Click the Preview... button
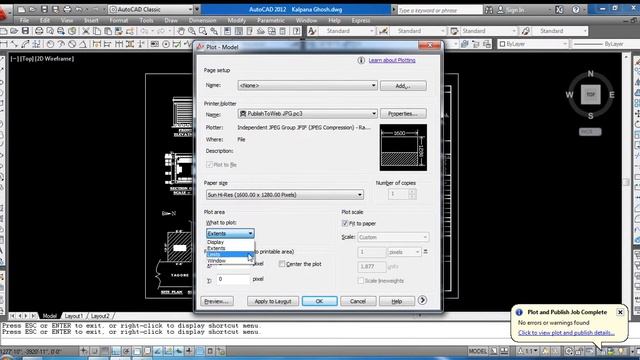This screenshot has width=640, height=360. (217, 301)
